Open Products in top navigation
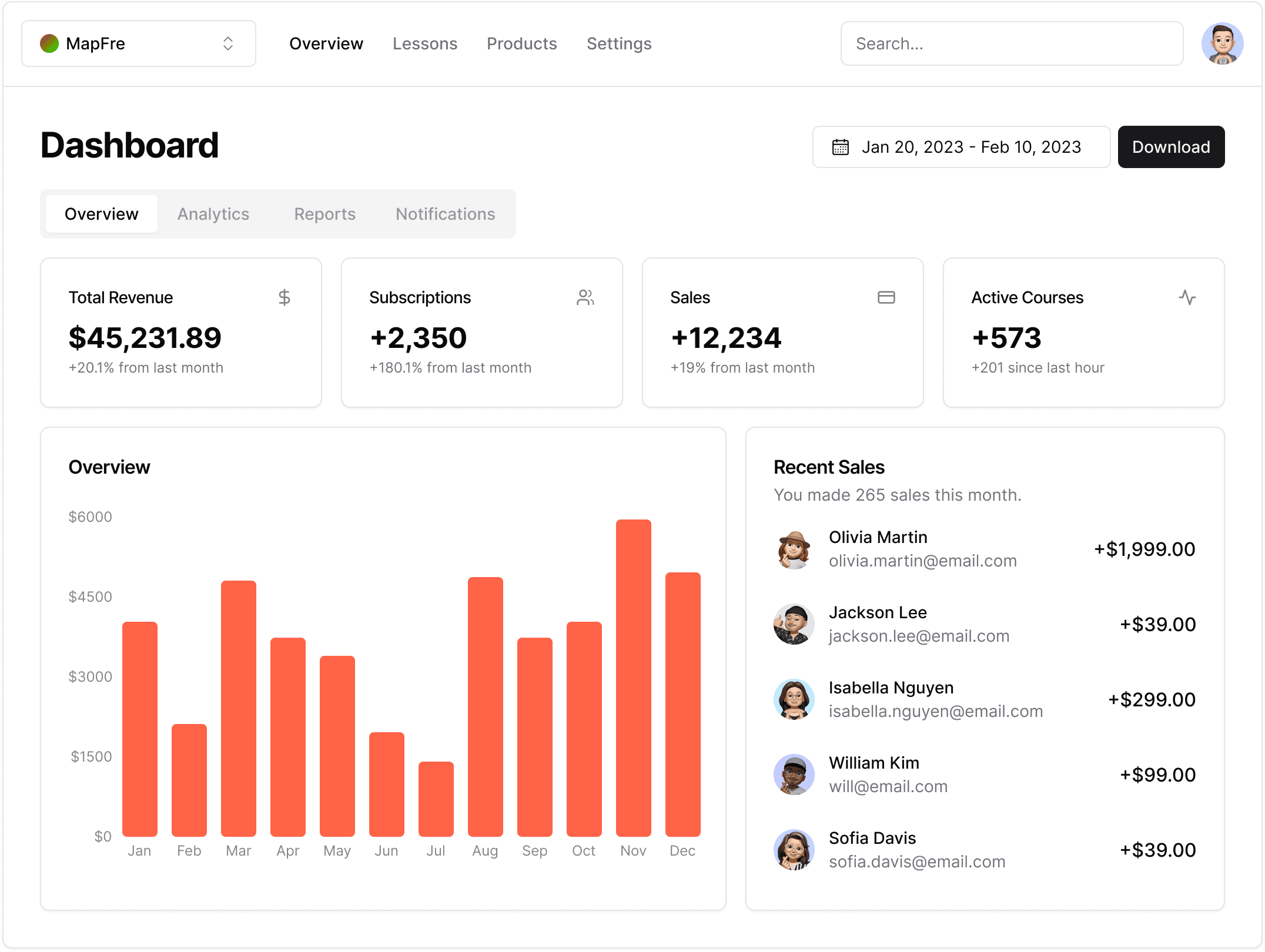Image resolution: width=1265 pixels, height=952 pixels. pyautogui.click(x=521, y=43)
